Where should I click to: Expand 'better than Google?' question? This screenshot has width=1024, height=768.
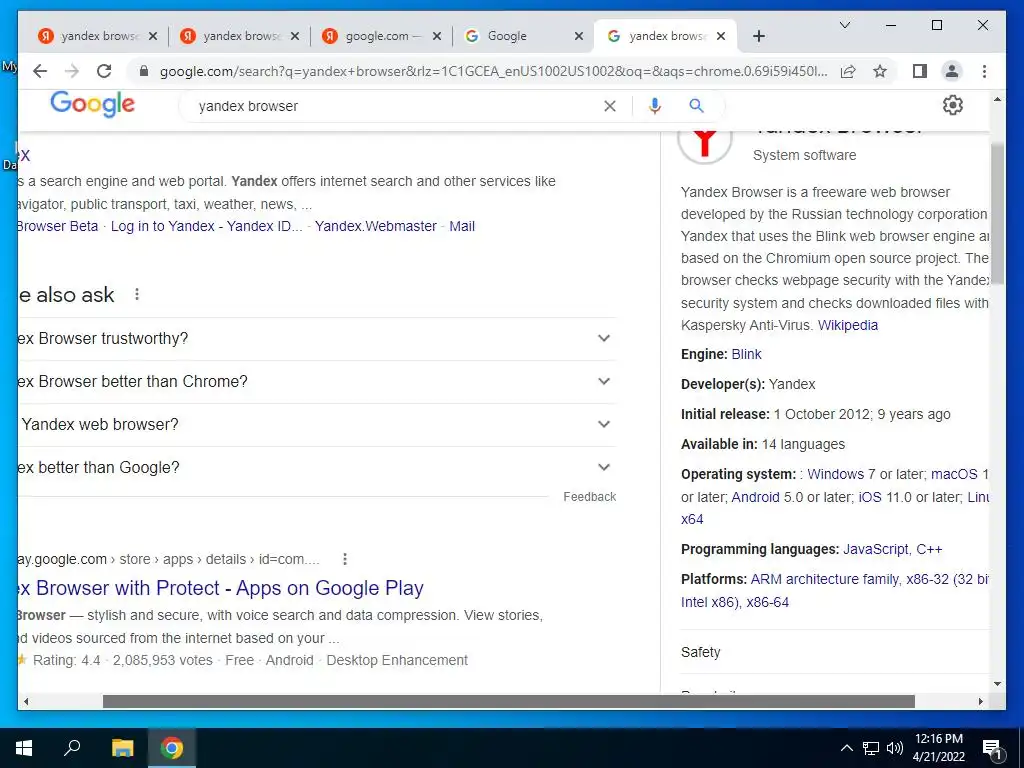pos(317,468)
